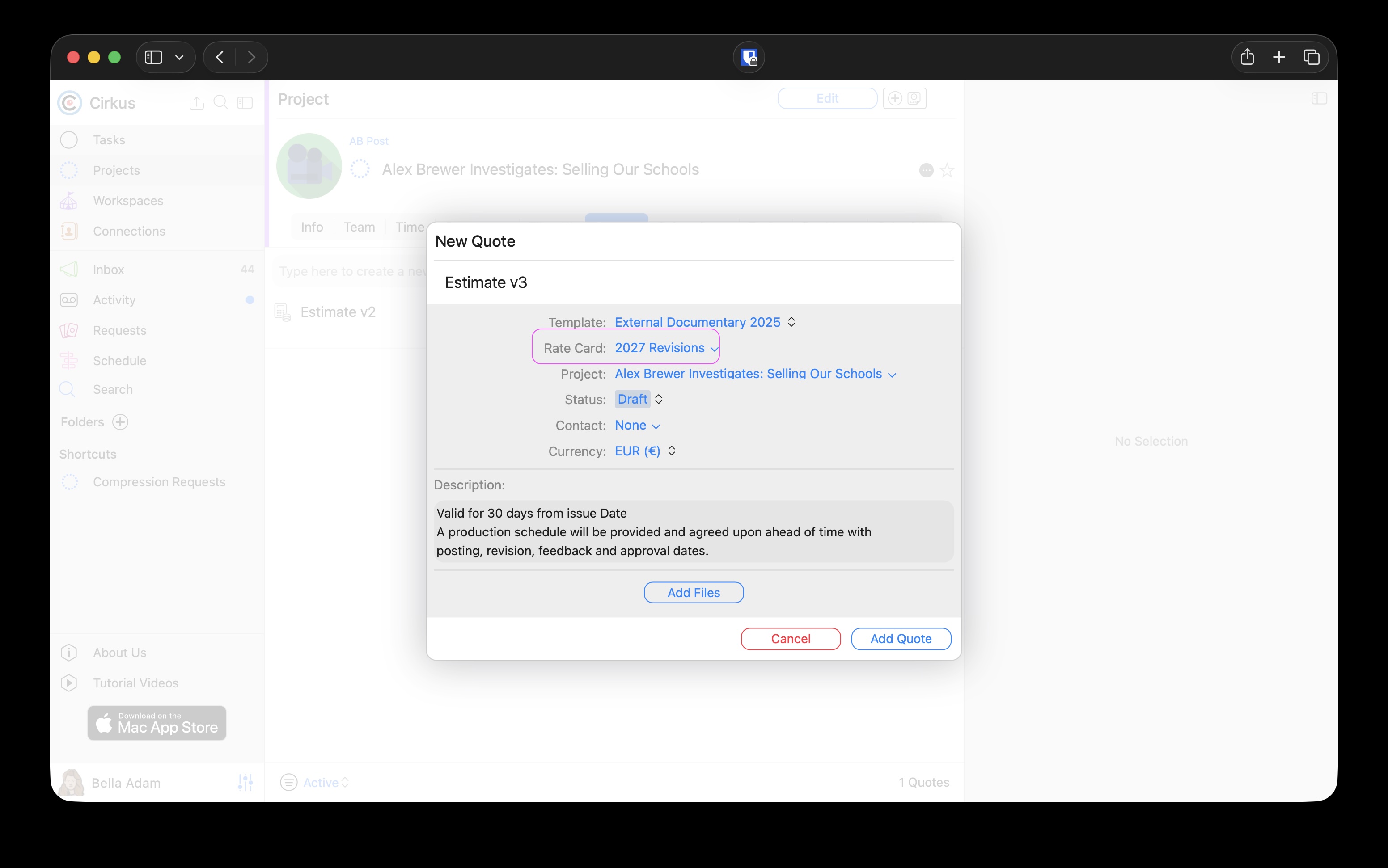Click Bella Adam avatar picture

click(x=71, y=783)
